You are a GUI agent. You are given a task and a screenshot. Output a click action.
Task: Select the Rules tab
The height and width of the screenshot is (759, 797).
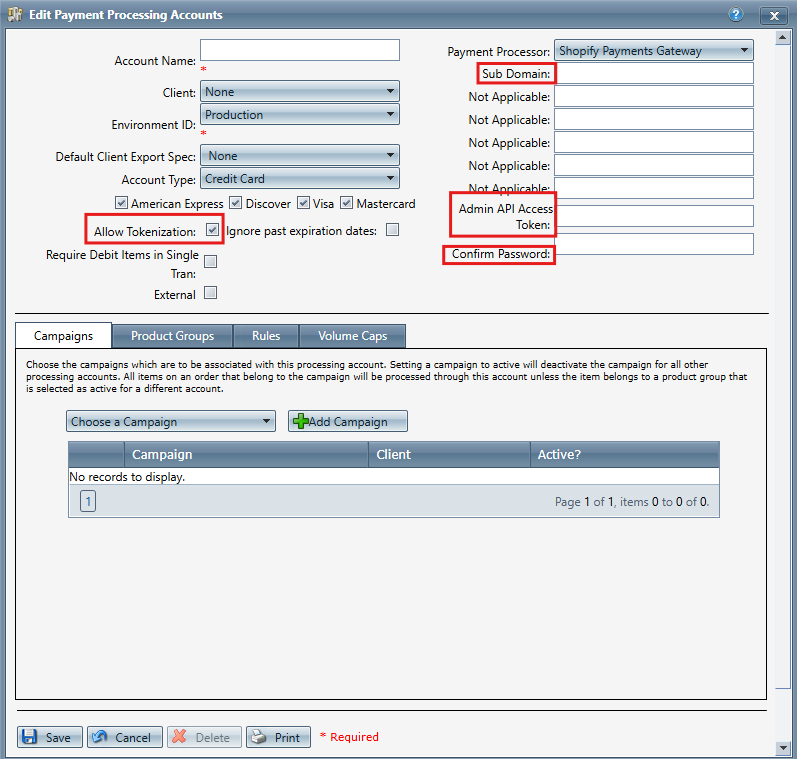point(266,336)
